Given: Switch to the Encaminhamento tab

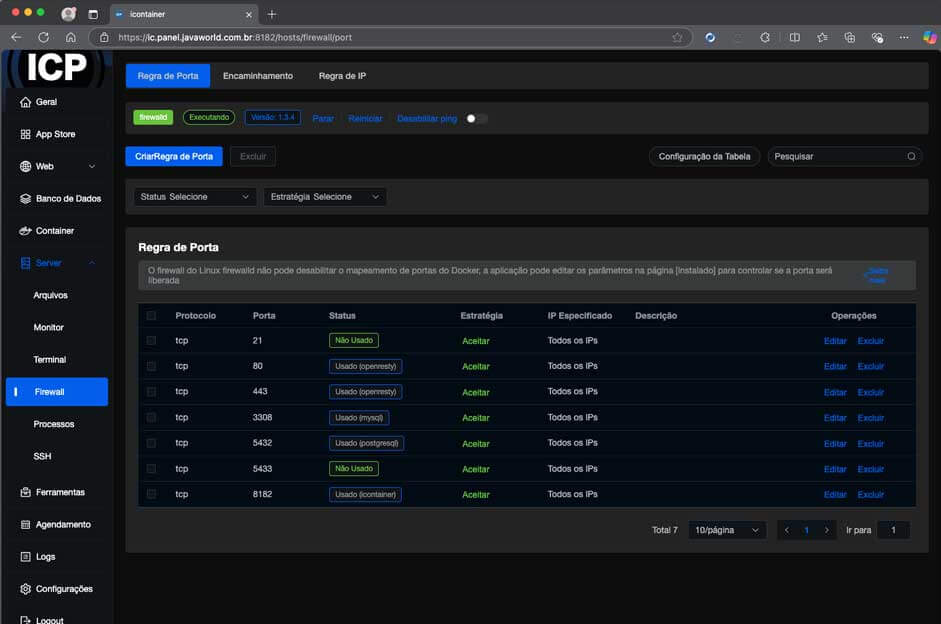Looking at the screenshot, I should (x=258, y=76).
